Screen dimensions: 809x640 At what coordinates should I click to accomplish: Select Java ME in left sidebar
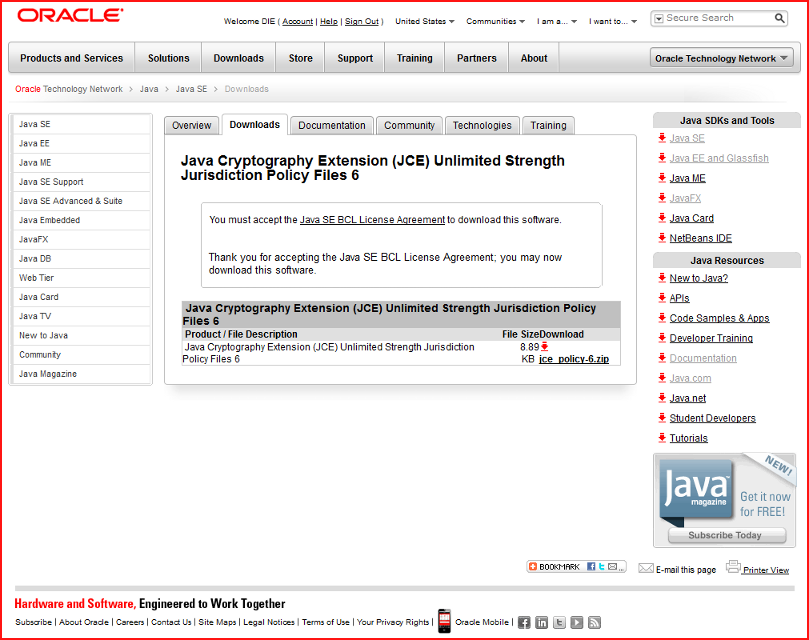coord(82,163)
